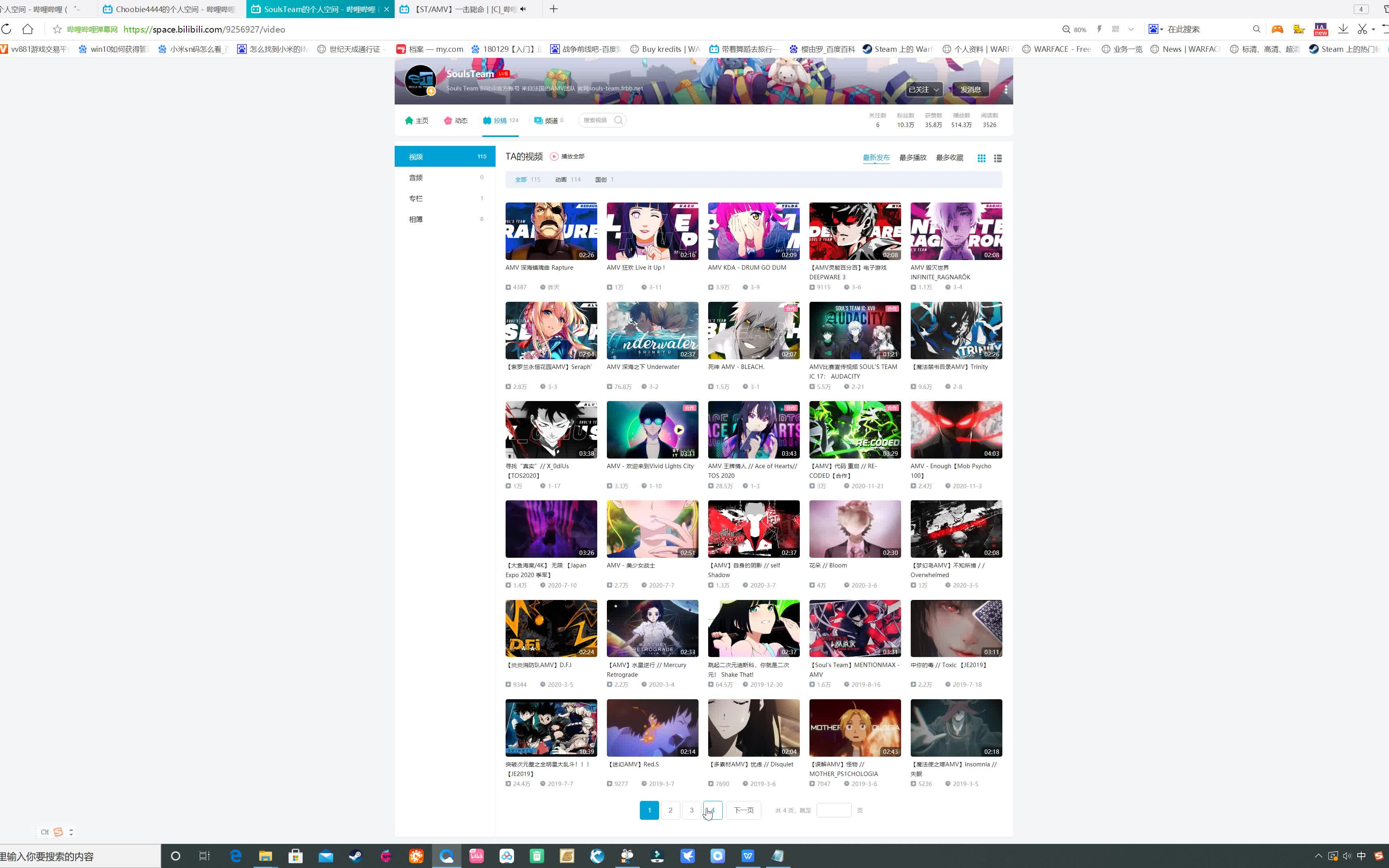Open the zoom 80% control
This screenshot has height=868, width=1389.
1074,29
